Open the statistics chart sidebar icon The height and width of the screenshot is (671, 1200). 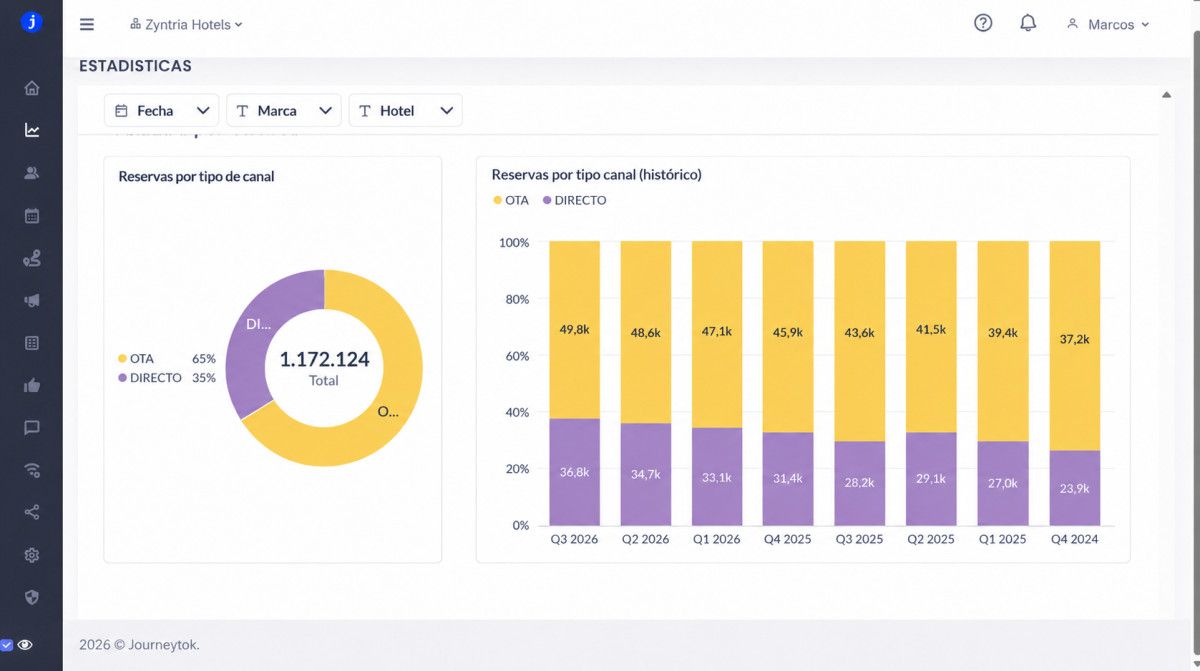[x=32, y=130]
